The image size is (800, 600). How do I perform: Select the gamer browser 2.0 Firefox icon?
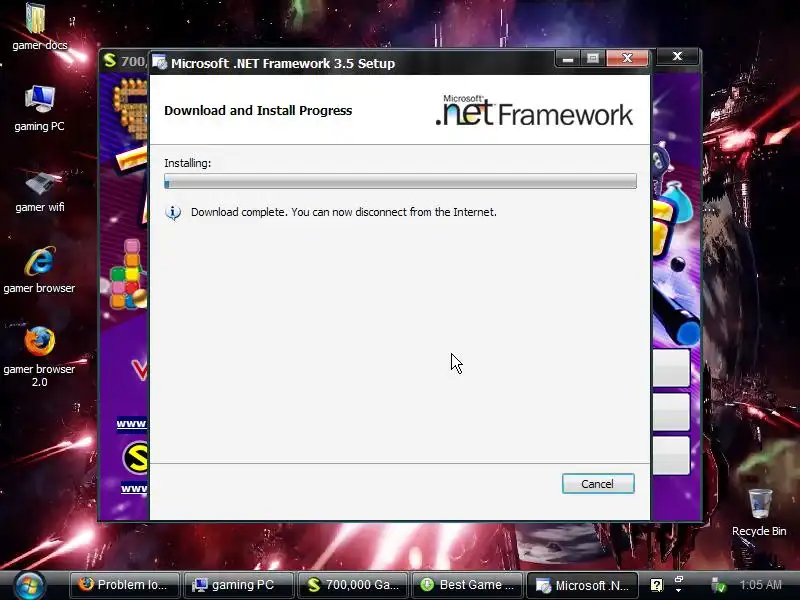(39, 357)
